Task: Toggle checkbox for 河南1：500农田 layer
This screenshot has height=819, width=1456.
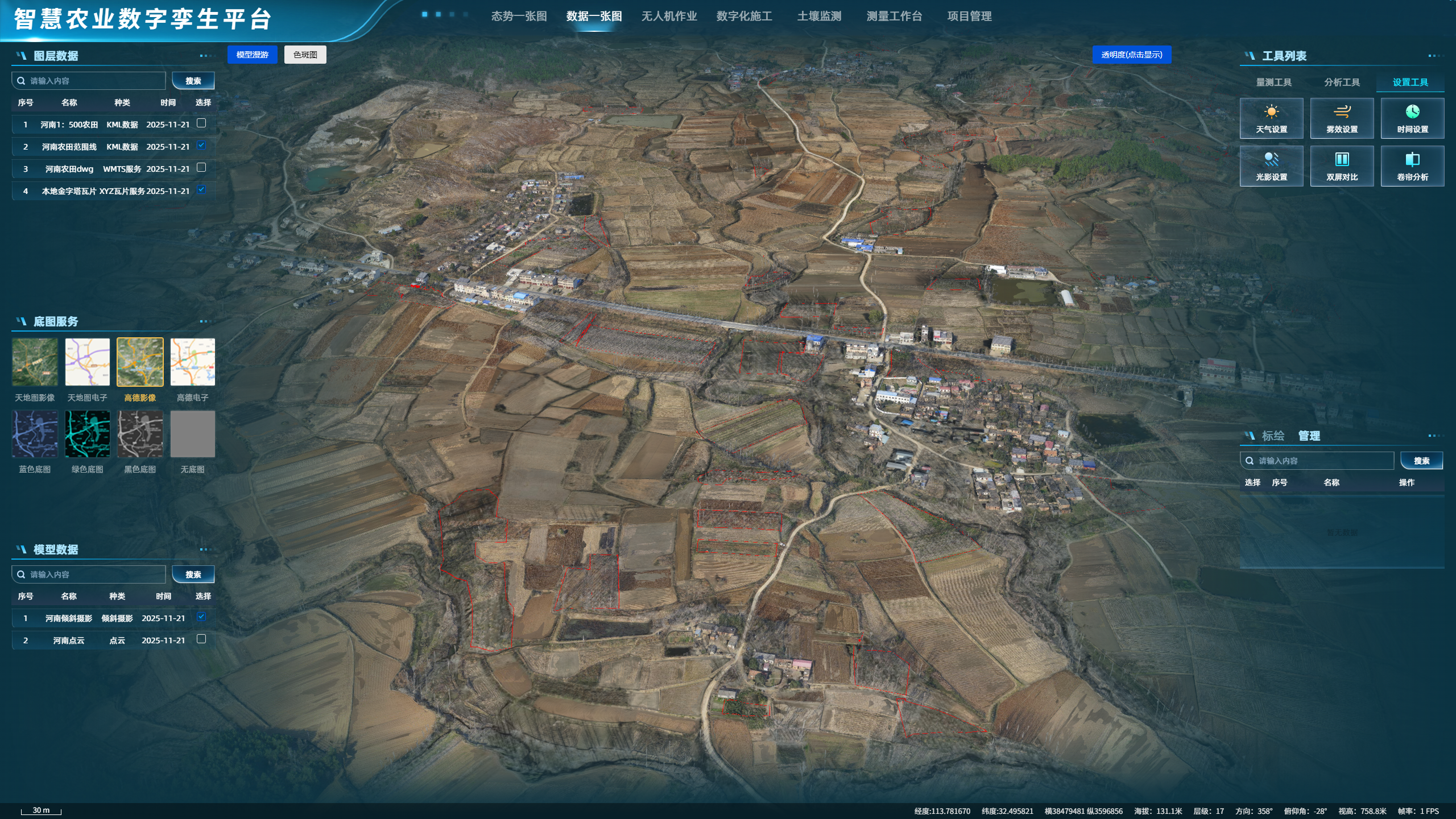Action: tap(201, 123)
